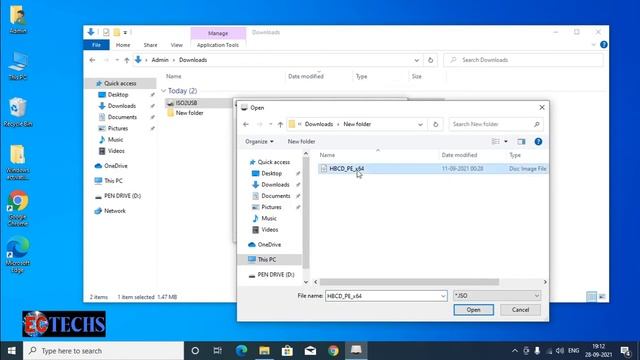The width and height of the screenshot is (640, 360).
Task: Select OneDrive in Open dialog navigation pane
Action: pyautogui.click(x=269, y=244)
